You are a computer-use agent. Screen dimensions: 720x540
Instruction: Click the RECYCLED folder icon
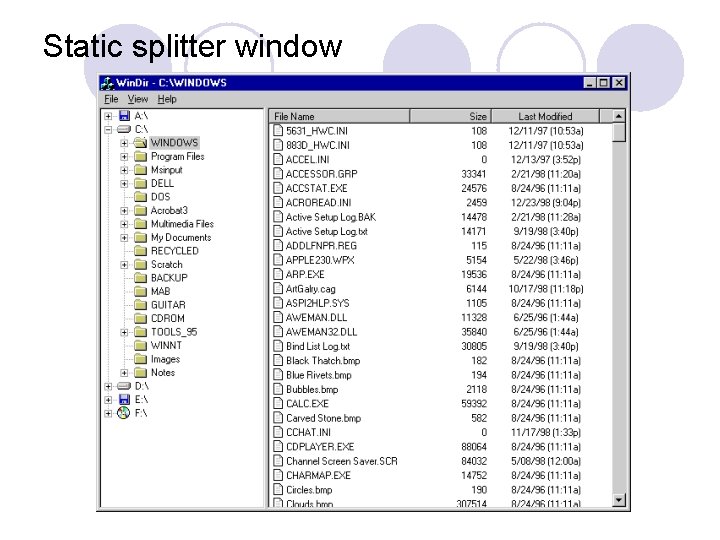point(140,251)
